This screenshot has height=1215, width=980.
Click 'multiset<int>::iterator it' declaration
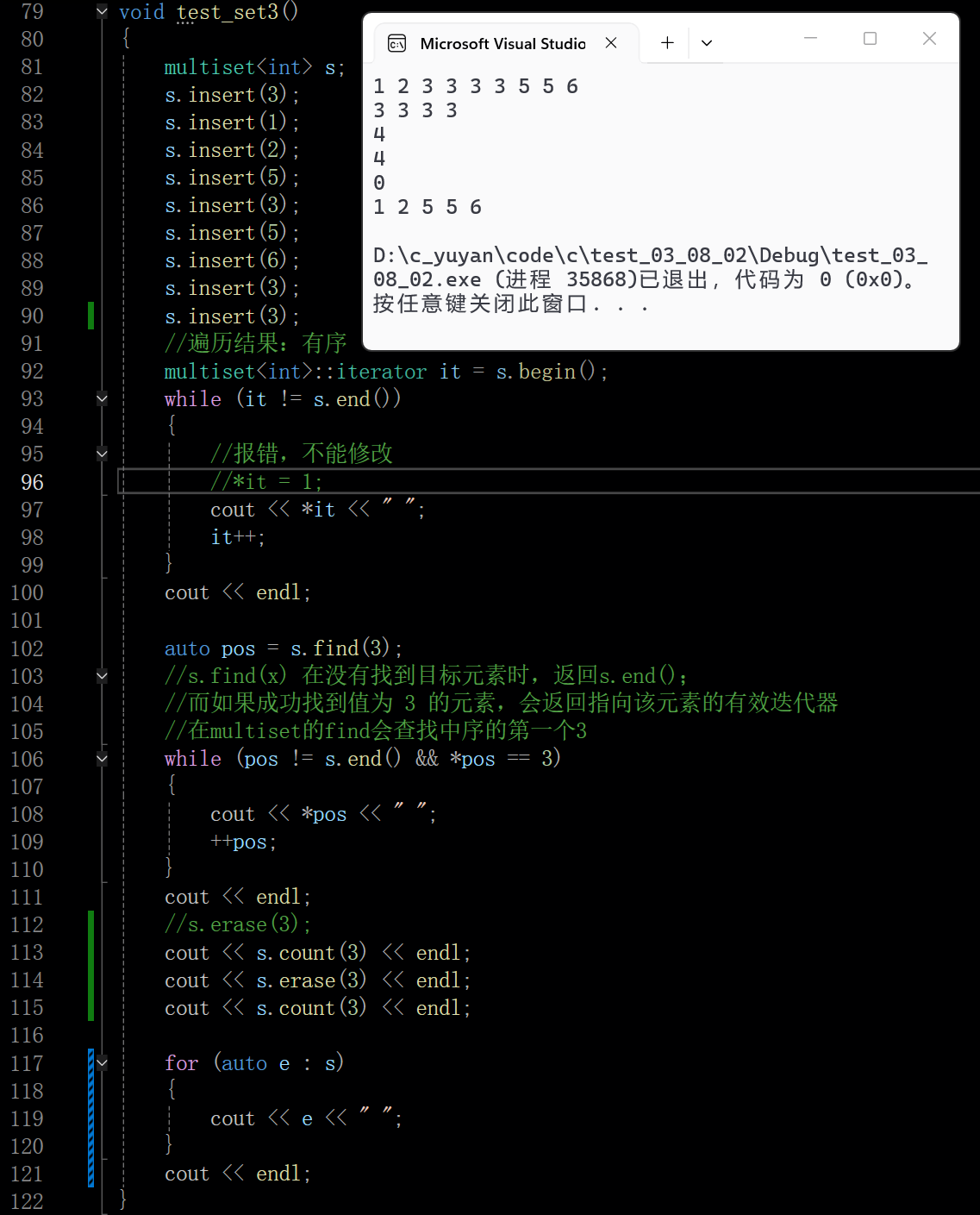point(313,372)
